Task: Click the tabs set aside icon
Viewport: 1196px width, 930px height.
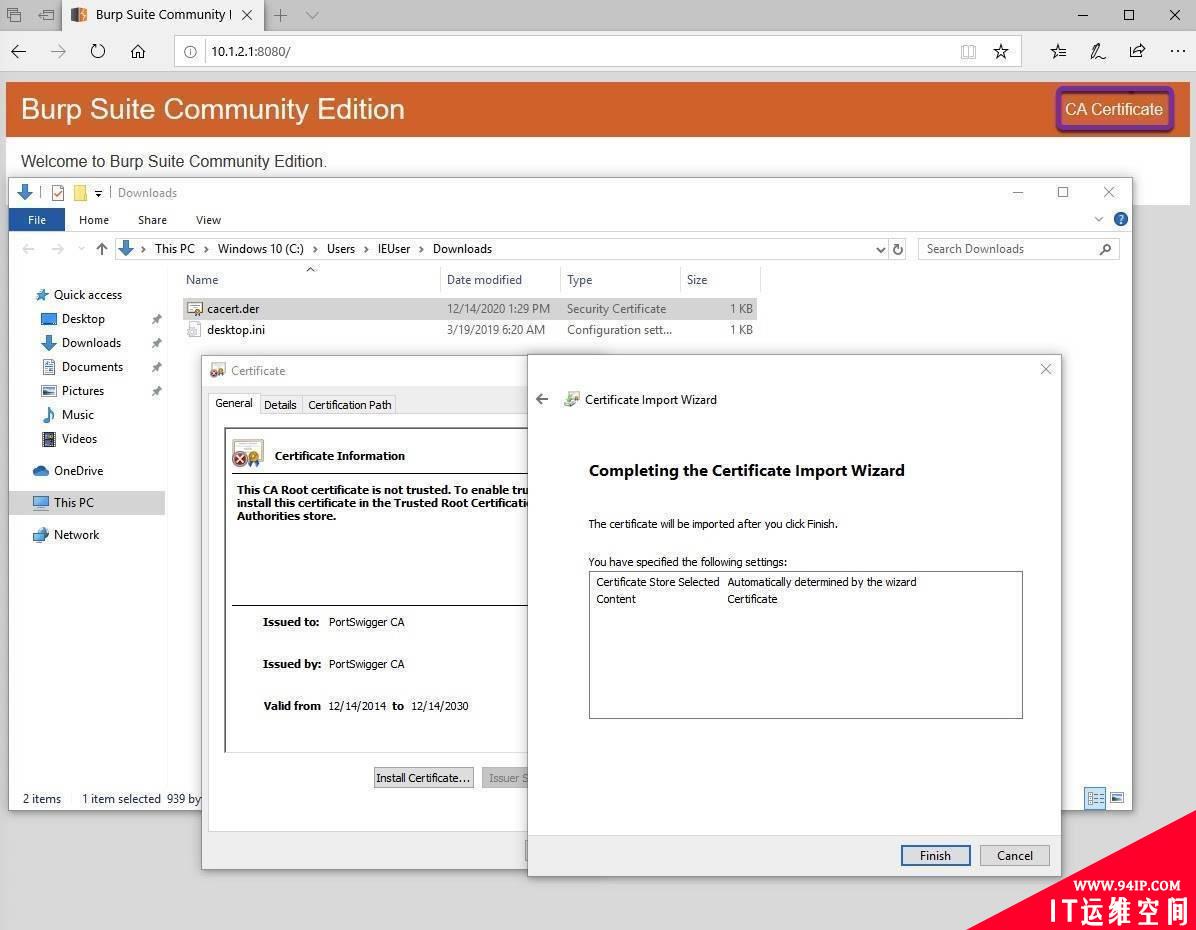Action: click(x=14, y=14)
